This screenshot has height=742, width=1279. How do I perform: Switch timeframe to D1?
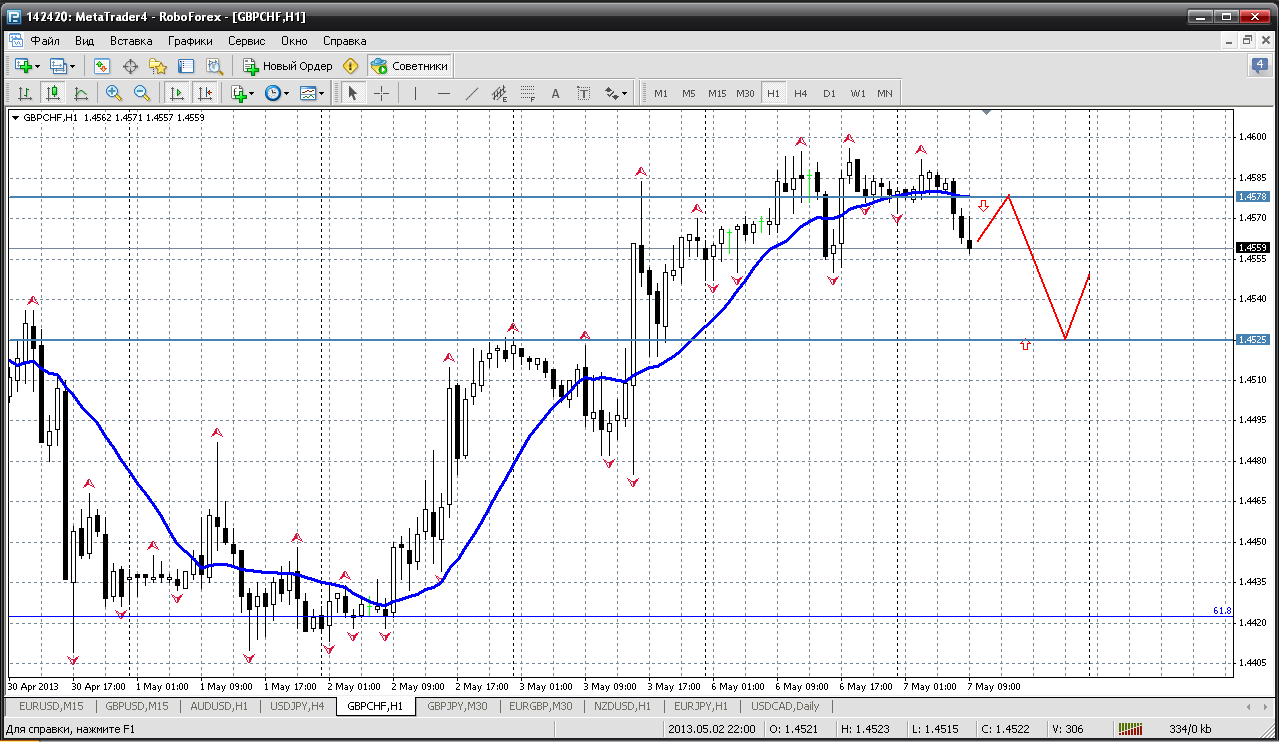click(829, 93)
